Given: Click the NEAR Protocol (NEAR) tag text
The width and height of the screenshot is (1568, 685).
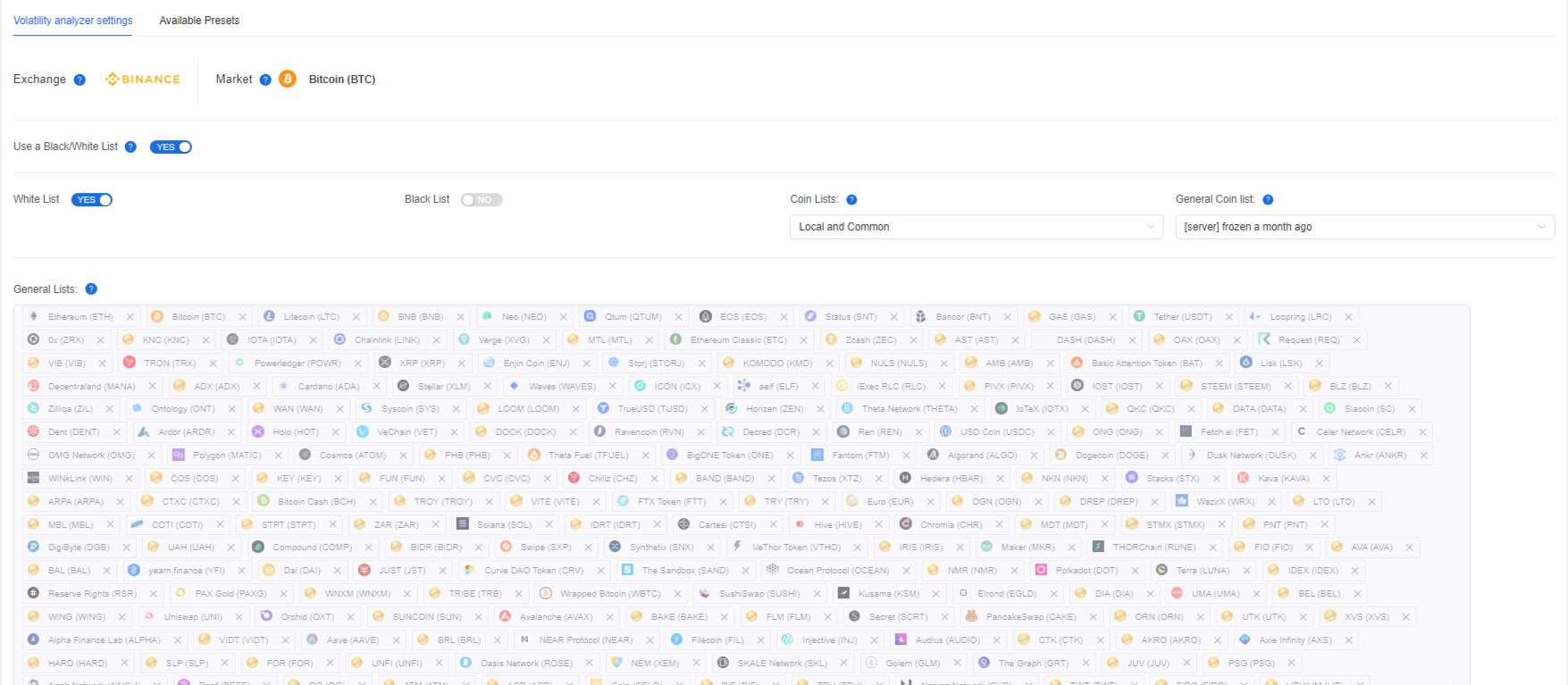Looking at the screenshot, I should pos(586,640).
